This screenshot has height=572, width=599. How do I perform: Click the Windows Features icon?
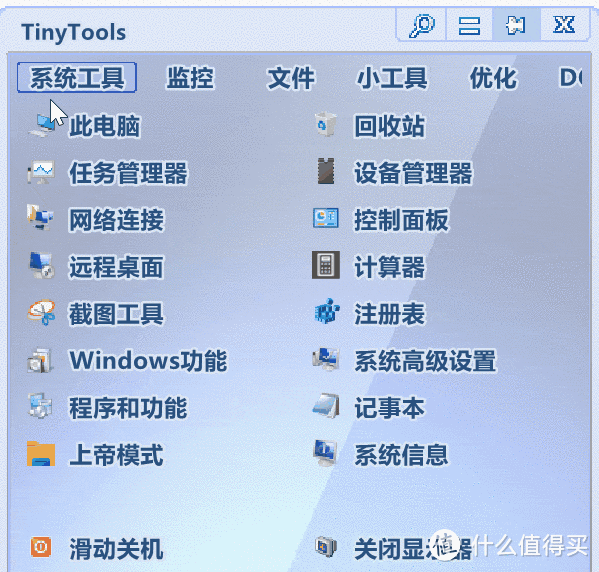coord(40,360)
